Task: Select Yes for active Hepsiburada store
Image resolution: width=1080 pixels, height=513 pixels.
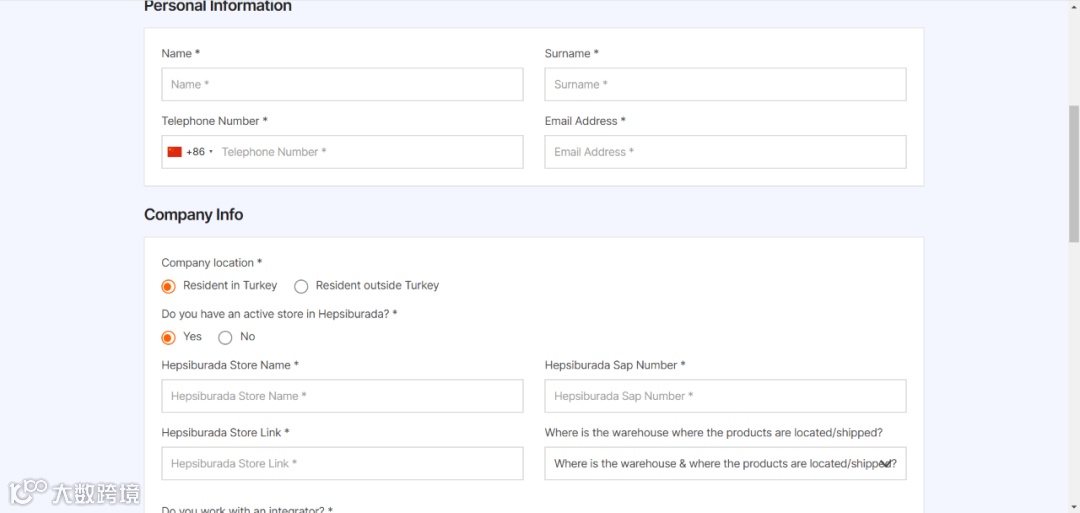Action: [x=169, y=337]
